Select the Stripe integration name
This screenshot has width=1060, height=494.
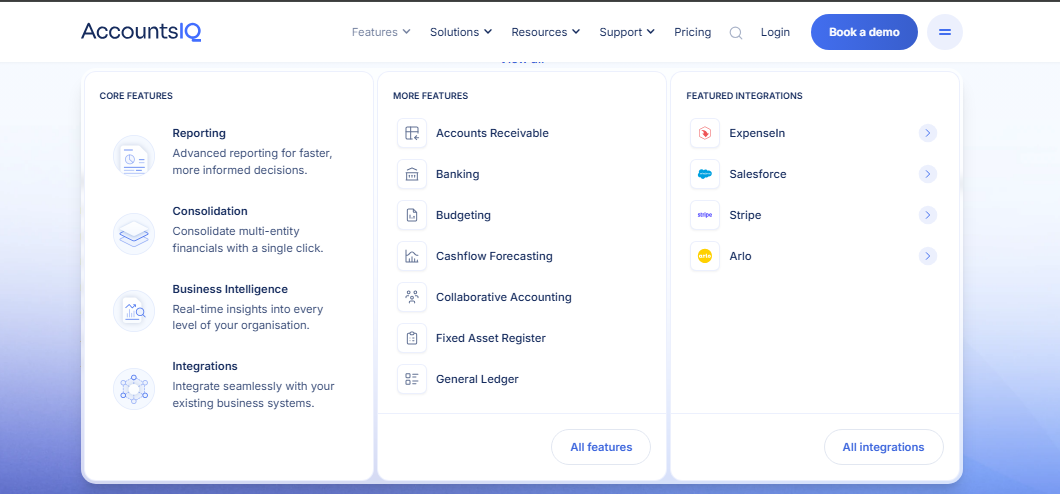point(745,216)
